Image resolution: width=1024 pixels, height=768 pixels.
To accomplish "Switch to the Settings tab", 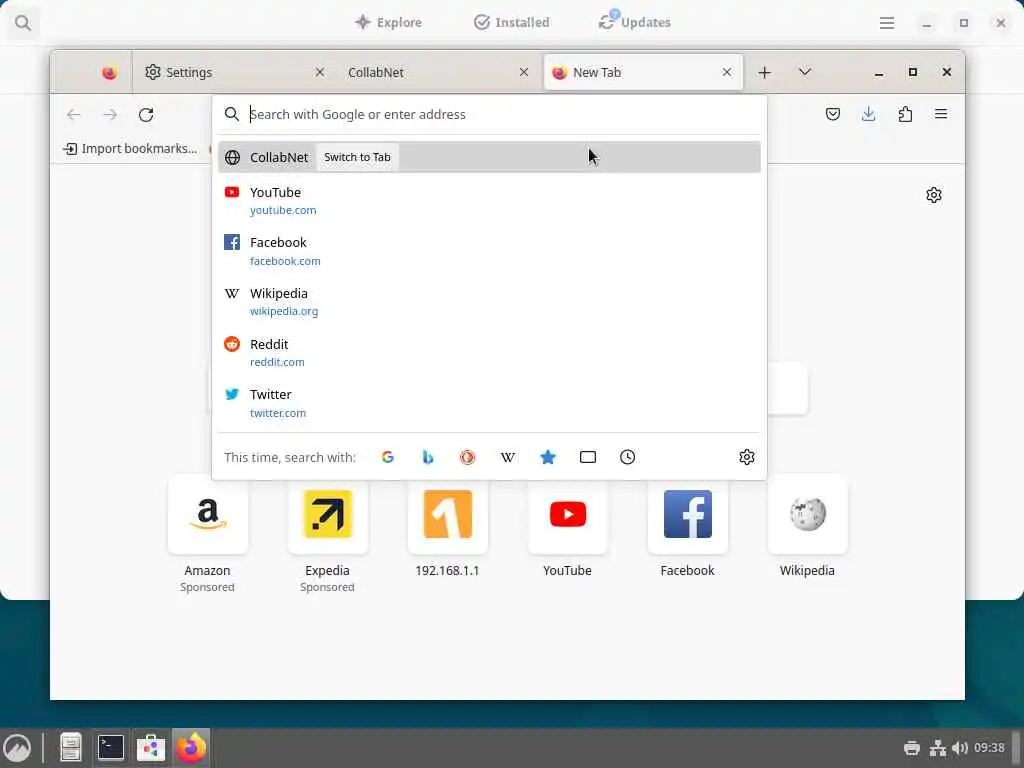I will (x=234, y=72).
